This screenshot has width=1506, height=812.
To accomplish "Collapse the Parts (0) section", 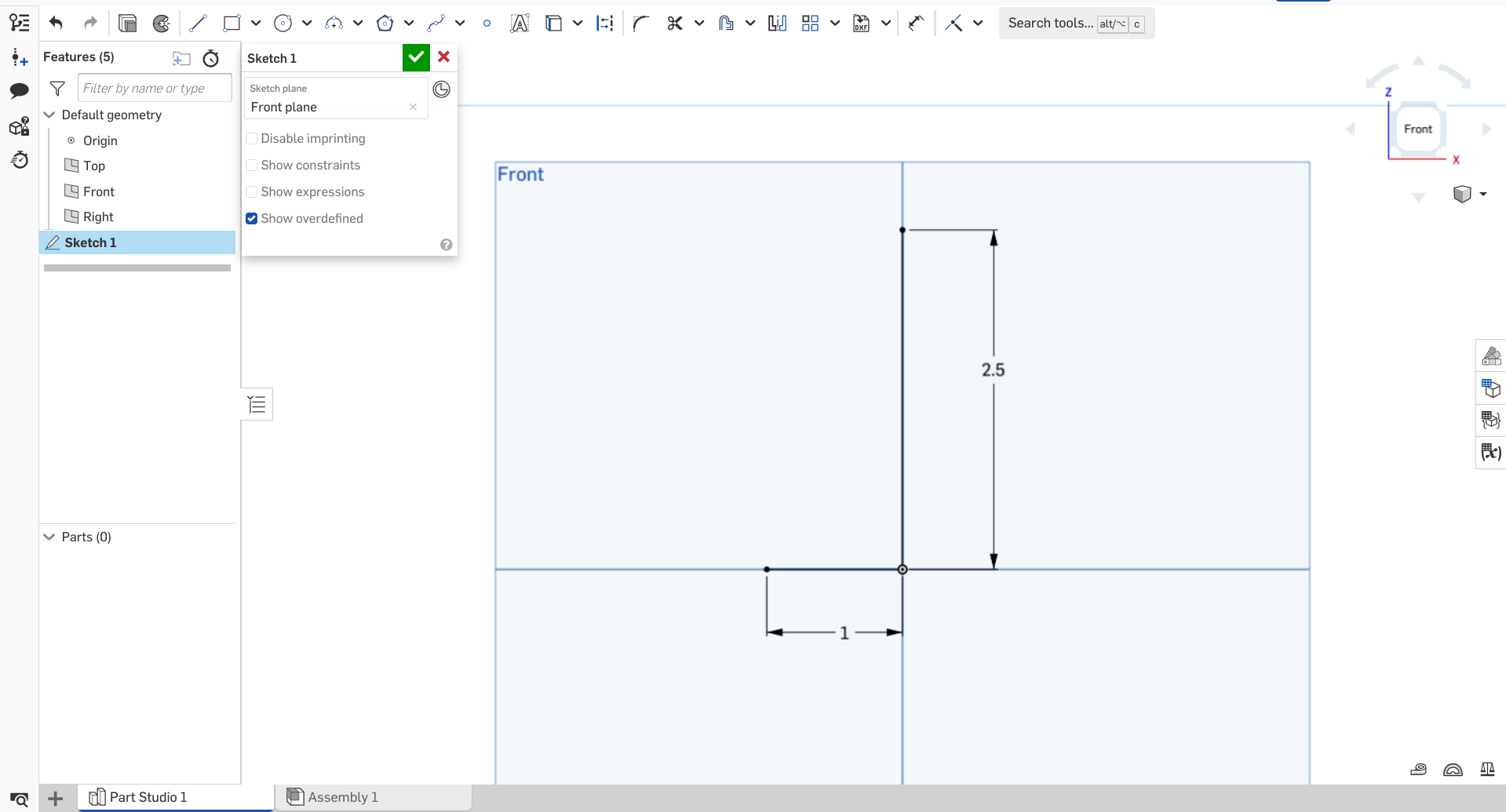I will point(49,537).
